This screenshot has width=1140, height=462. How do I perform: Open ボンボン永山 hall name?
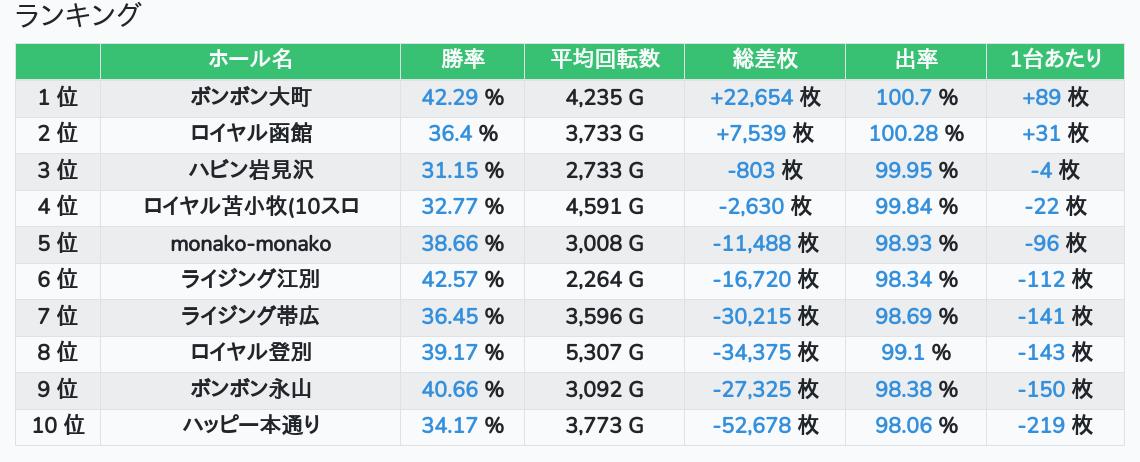pos(250,389)
